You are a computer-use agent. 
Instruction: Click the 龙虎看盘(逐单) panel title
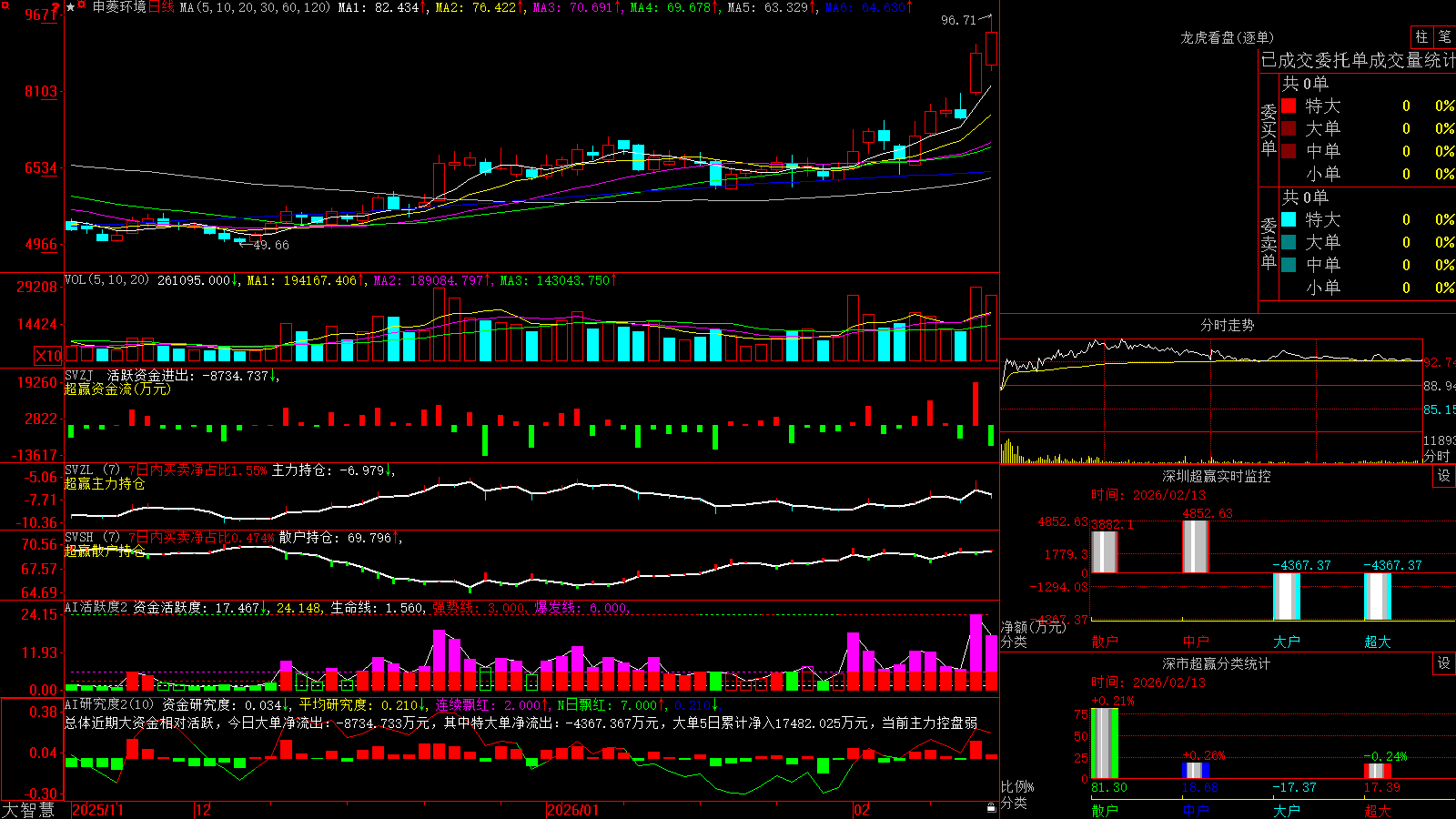1227,37
